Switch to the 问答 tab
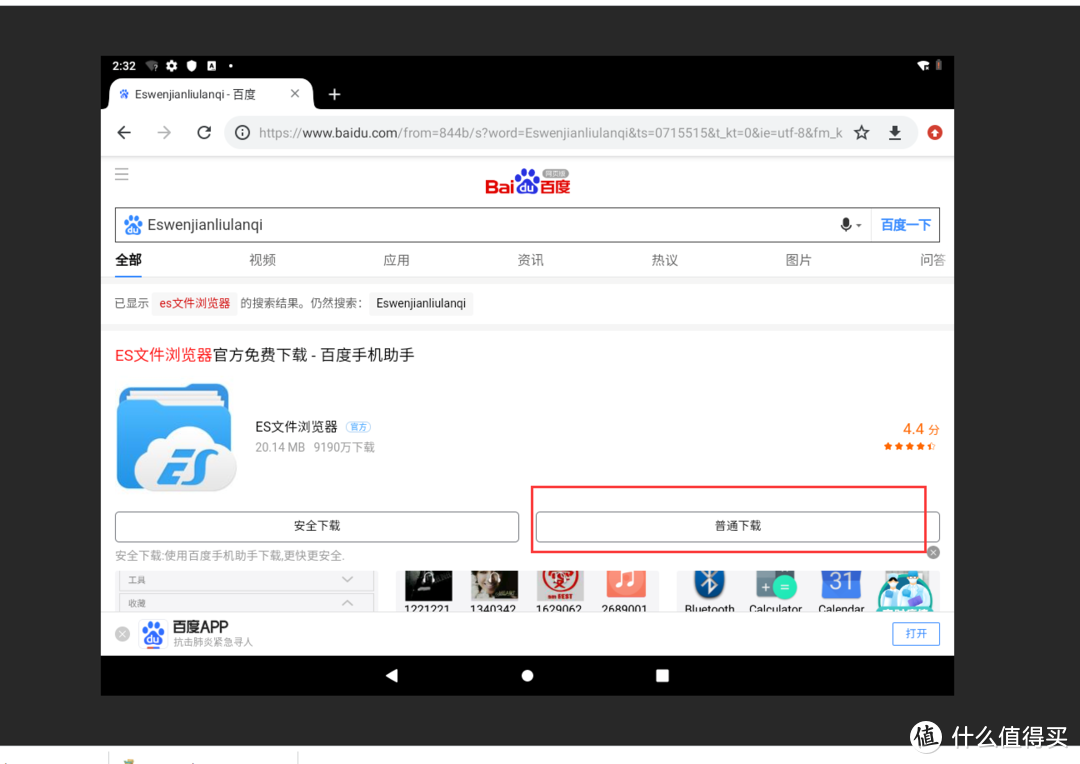Viewport: 1080px width, 764px height. coord(933,260)
